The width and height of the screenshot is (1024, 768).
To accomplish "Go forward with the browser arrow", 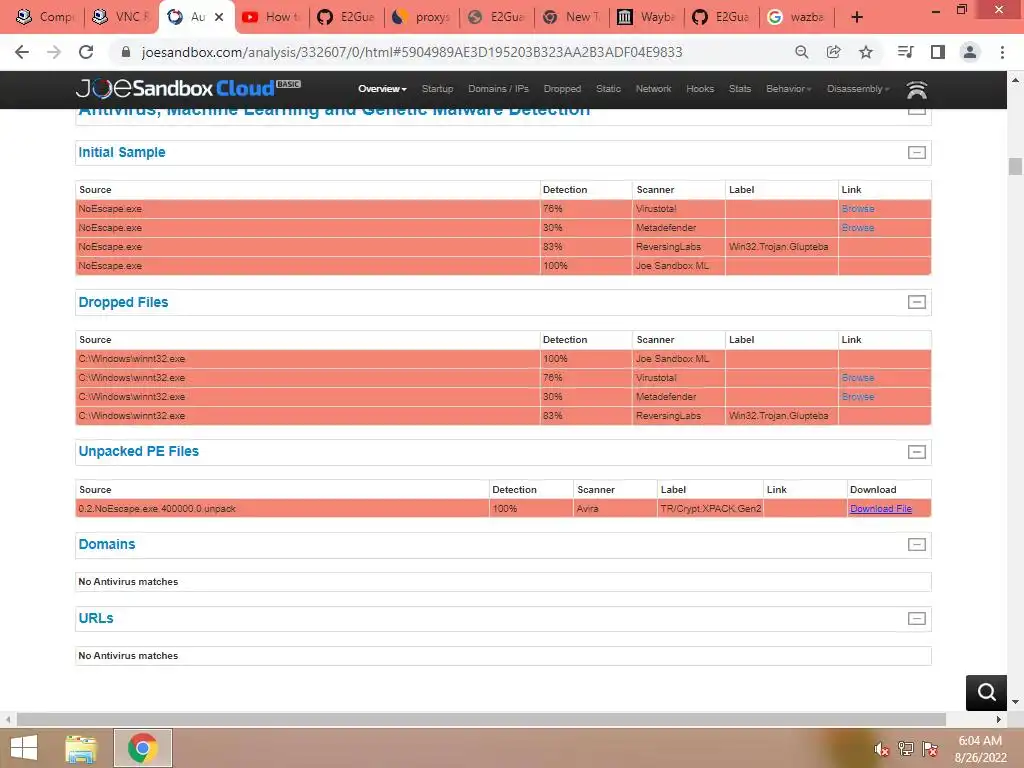I will coord(54,52).
